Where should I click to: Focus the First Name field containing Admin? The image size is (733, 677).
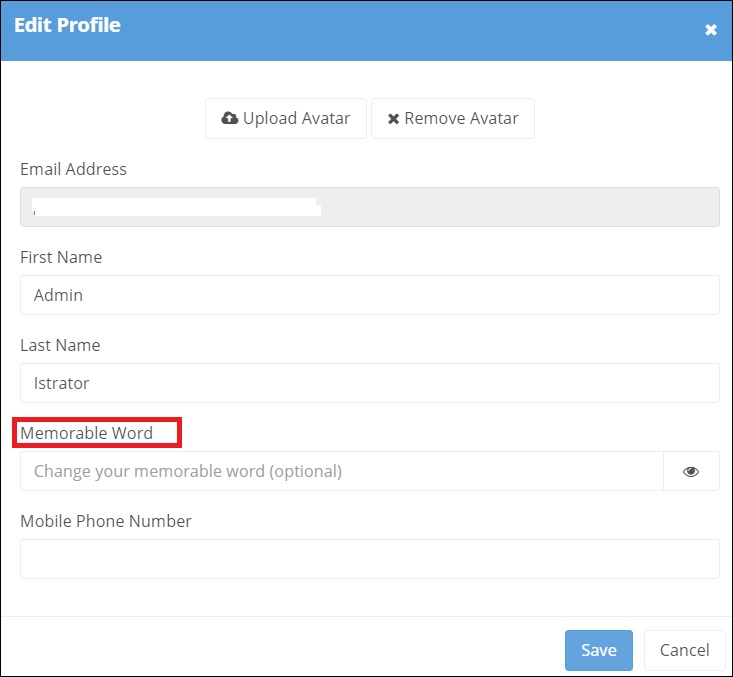(369, 295)
